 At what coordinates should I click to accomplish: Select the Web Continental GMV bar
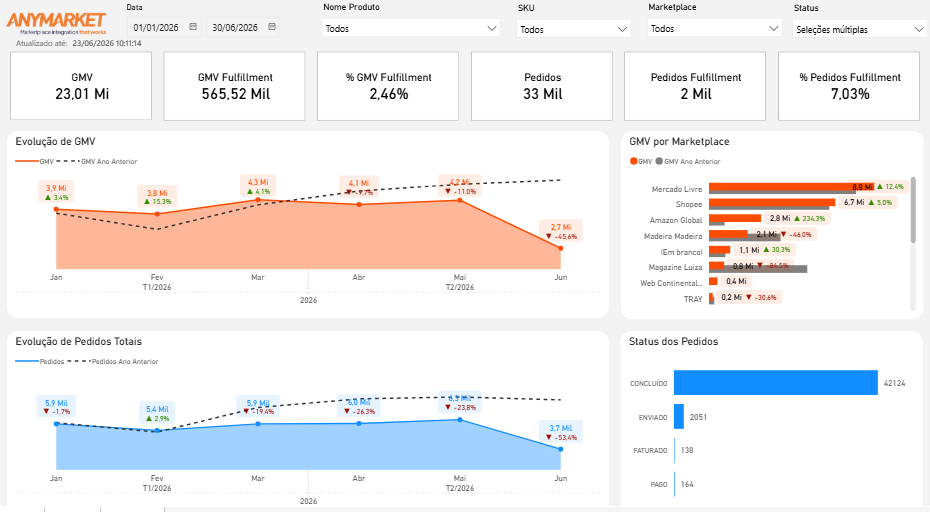[714, 281]
